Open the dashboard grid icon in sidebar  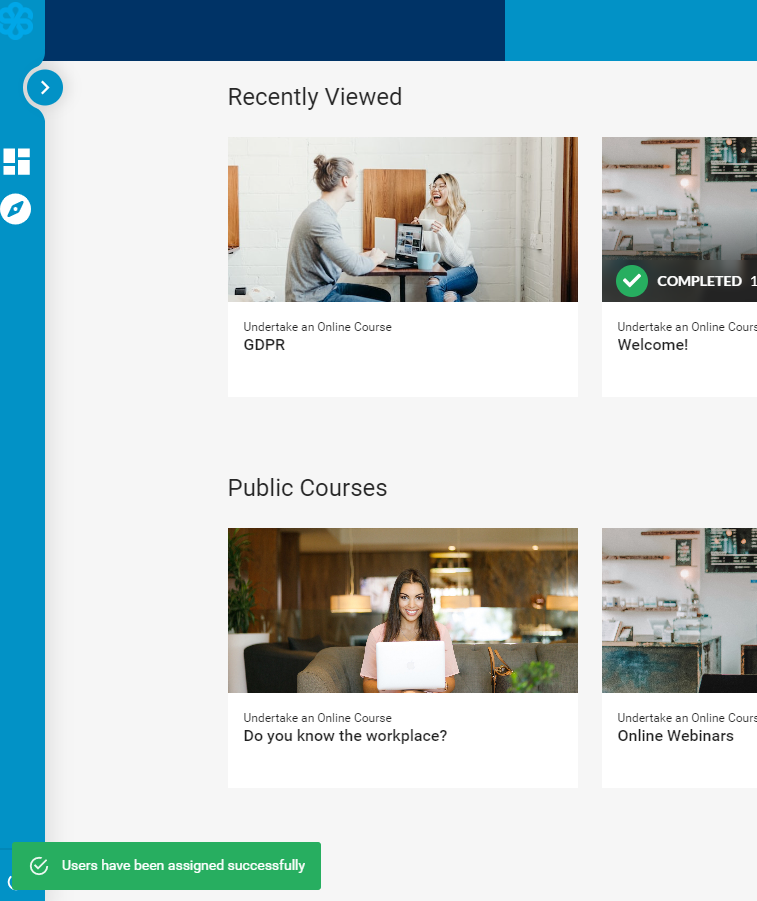click(x=17, y=161)
